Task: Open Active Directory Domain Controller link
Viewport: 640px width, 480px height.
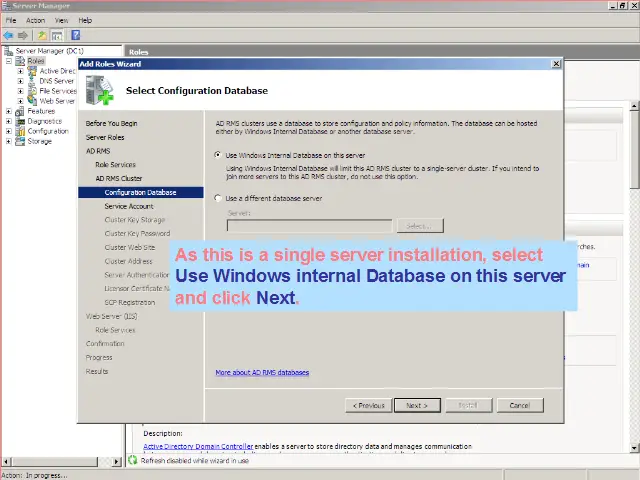Action: pyautogui.click(x=198, y=447)
